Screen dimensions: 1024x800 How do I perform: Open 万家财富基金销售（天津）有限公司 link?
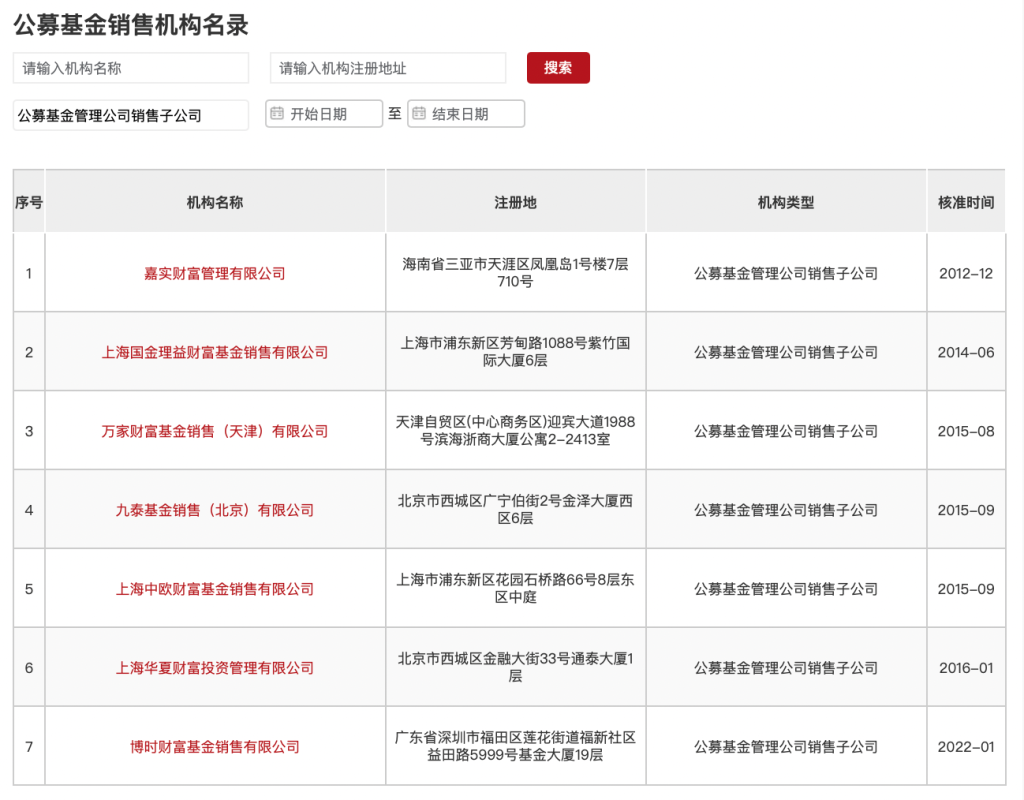click(x=215, y=431)
